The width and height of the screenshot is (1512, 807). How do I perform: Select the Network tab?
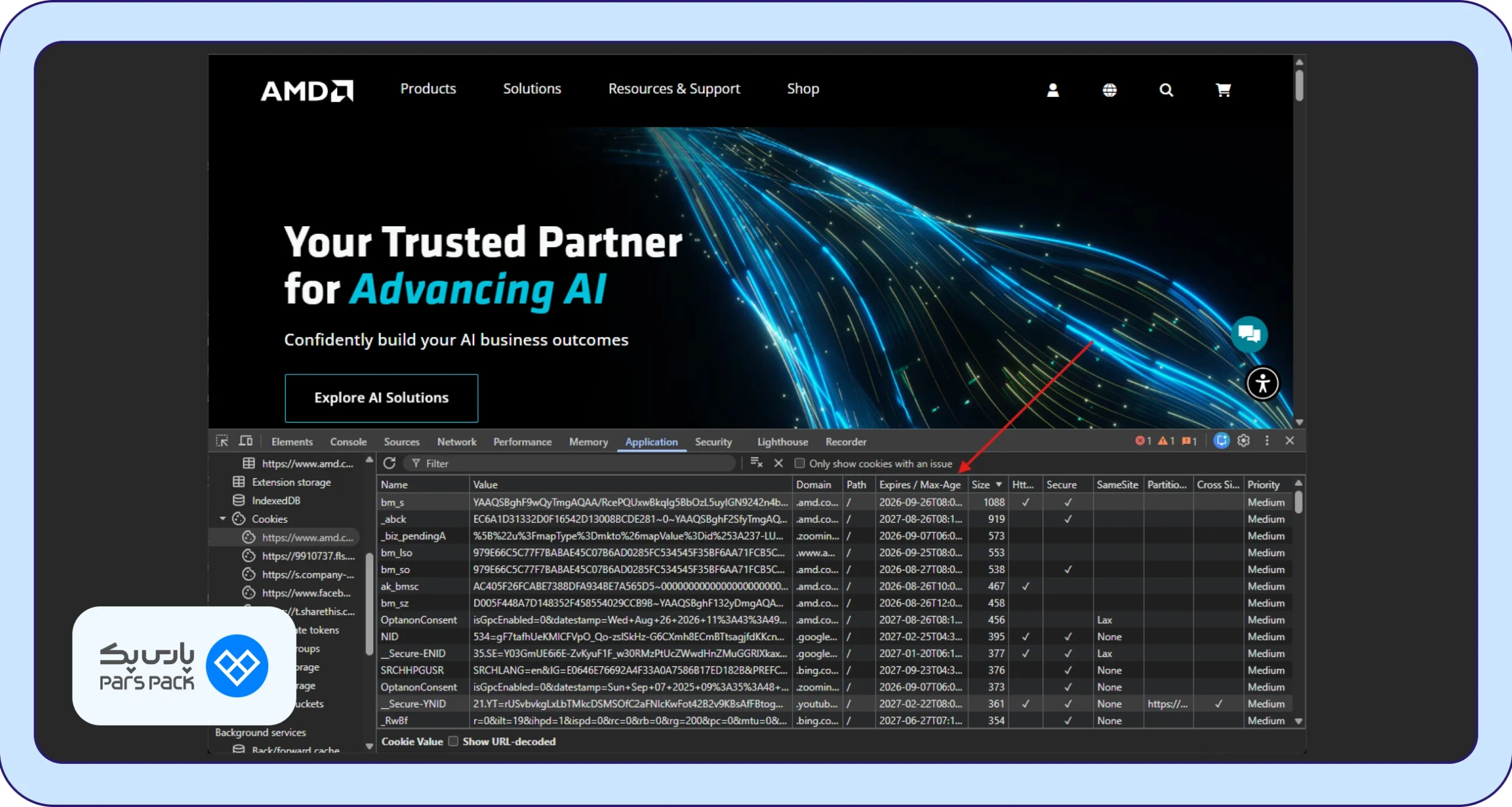point(457,442)
